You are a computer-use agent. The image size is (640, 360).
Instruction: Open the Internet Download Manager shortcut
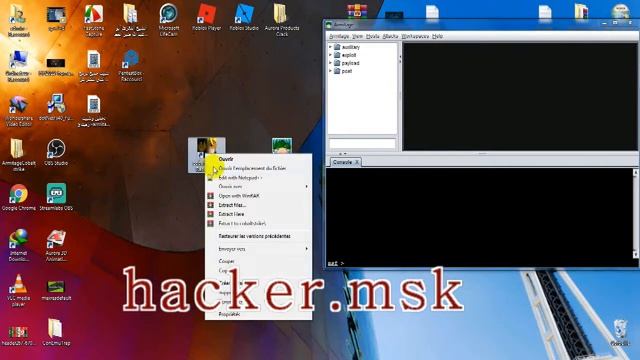[18, 244]
